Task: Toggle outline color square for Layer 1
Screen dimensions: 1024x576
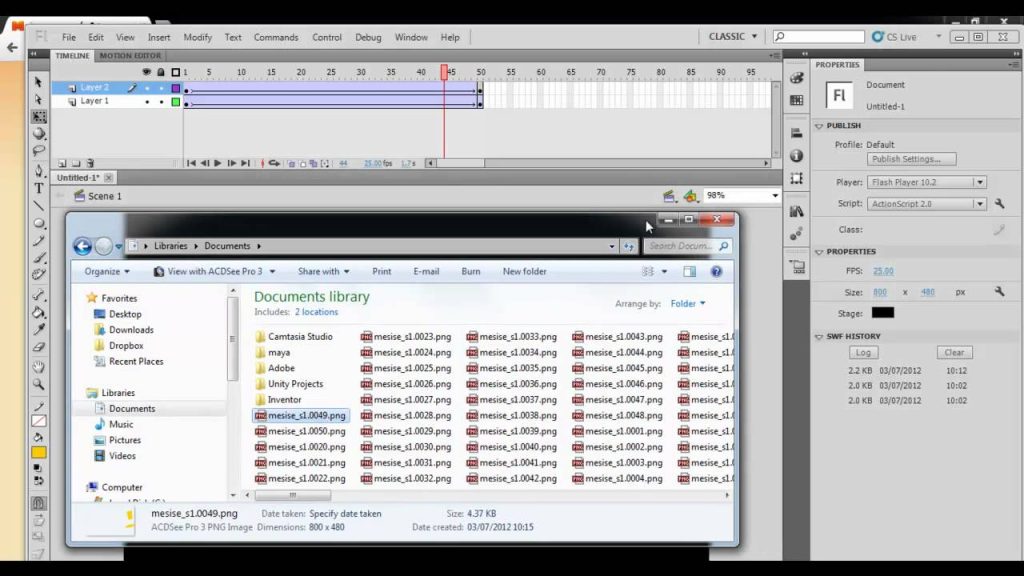Action: (x=176, y=102)
